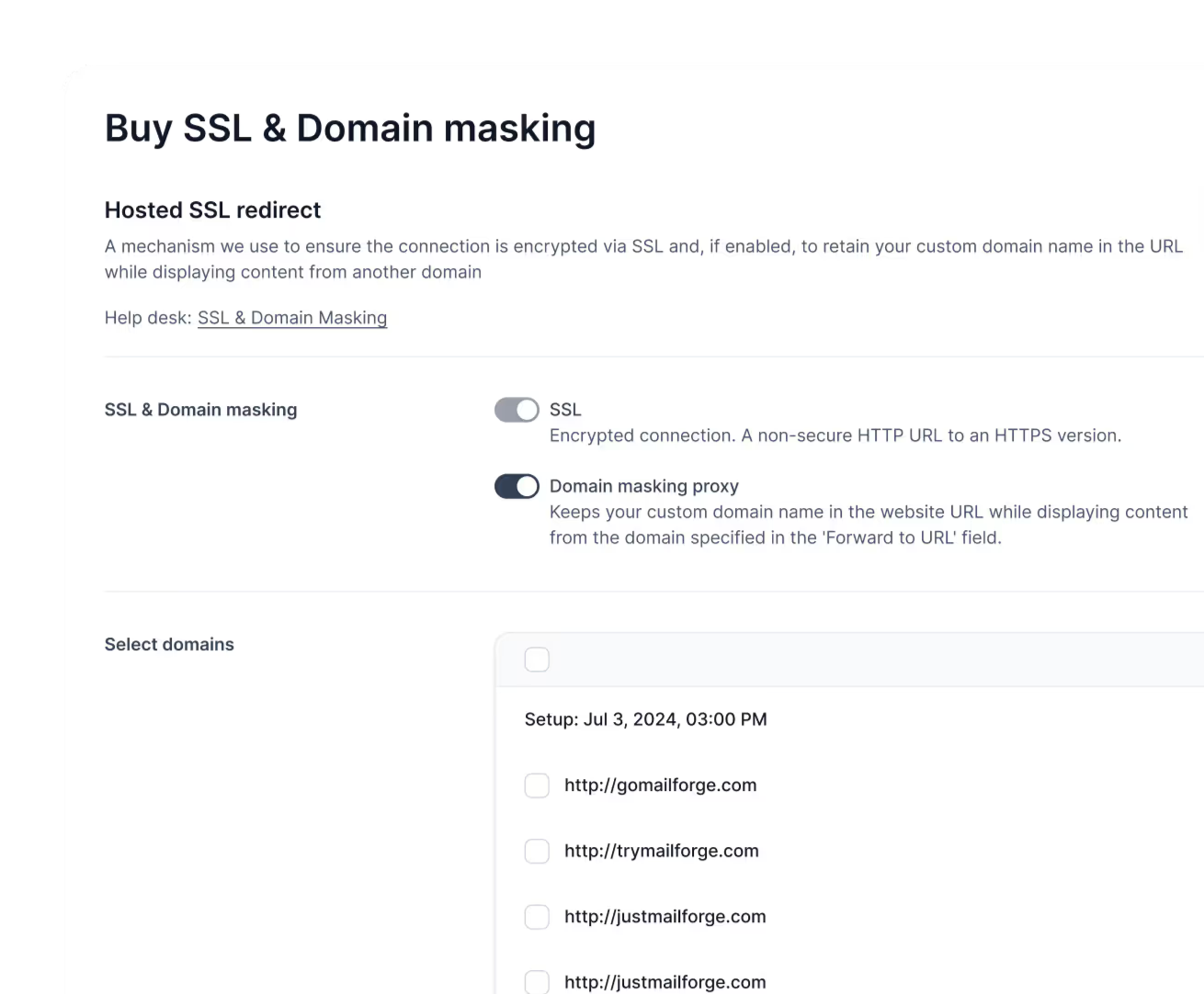Tick the select-all checkbox in the domains table header

[537, 660]
